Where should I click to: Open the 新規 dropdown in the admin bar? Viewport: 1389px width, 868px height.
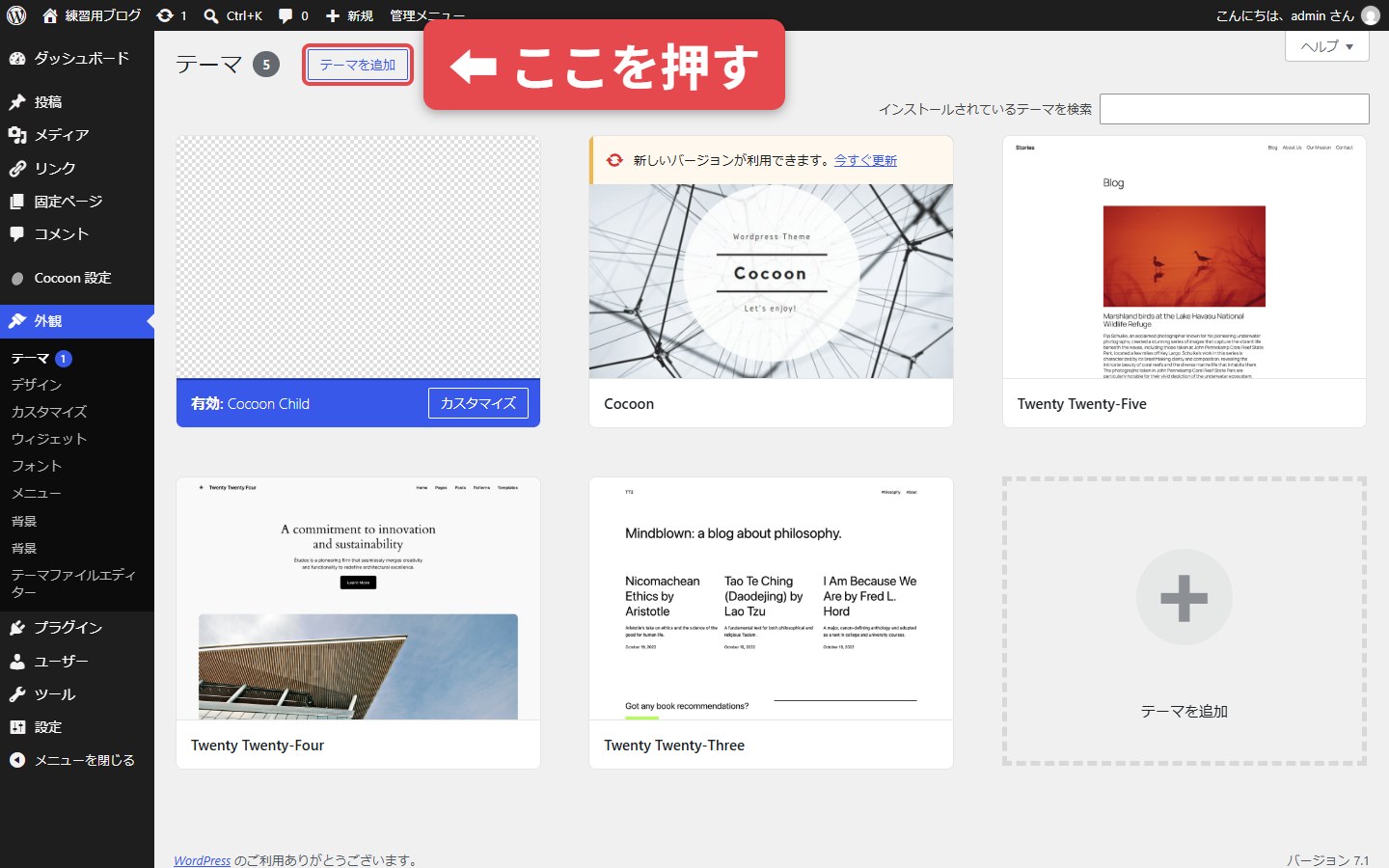(349, 15)
